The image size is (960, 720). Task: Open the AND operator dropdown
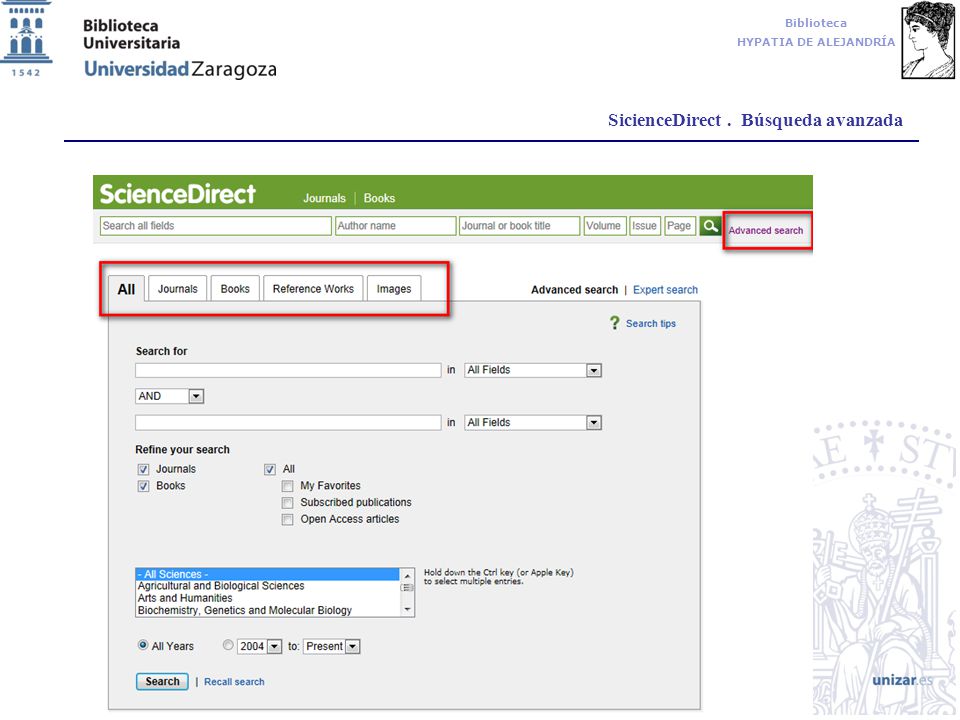tap(169, 396)
